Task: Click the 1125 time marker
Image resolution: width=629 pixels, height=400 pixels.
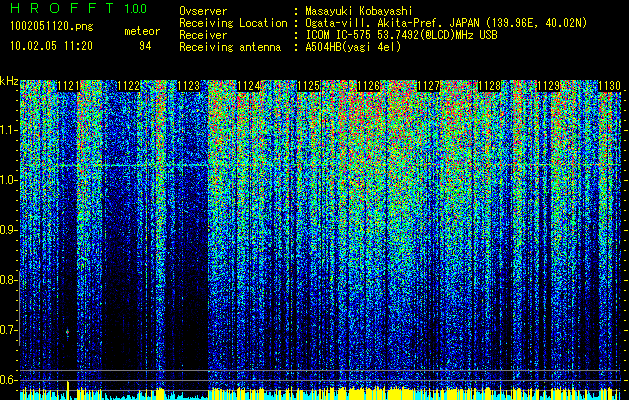Action: point(309,86)
